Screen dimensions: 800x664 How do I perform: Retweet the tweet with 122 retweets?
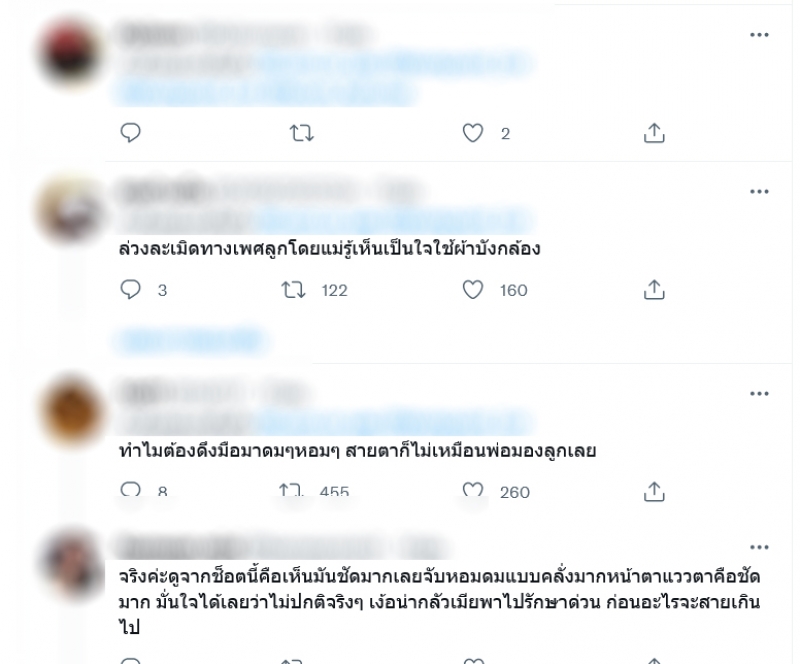[x=293, y=290]
